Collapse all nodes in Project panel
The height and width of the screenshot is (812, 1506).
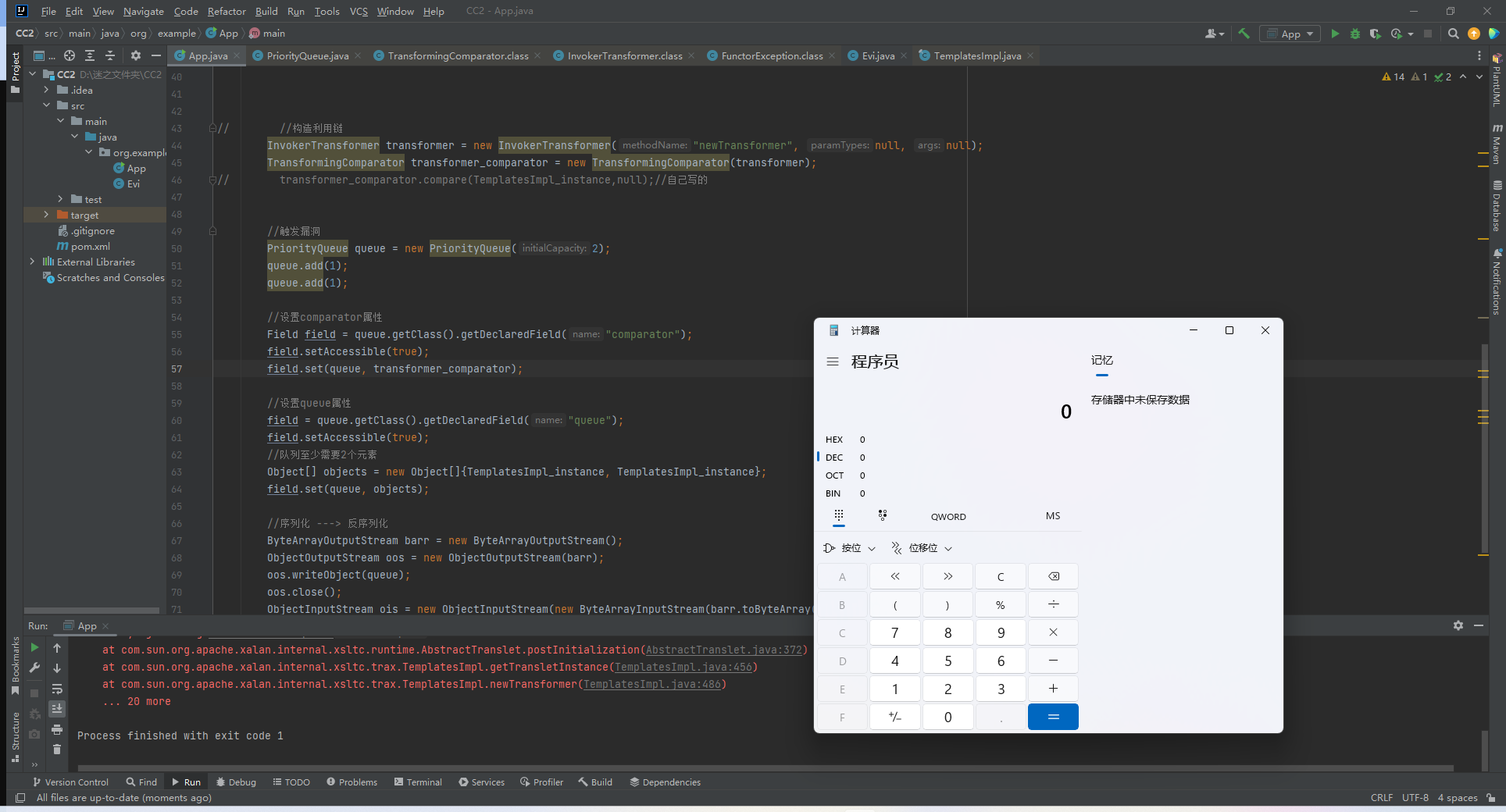[x=110, y=55]
